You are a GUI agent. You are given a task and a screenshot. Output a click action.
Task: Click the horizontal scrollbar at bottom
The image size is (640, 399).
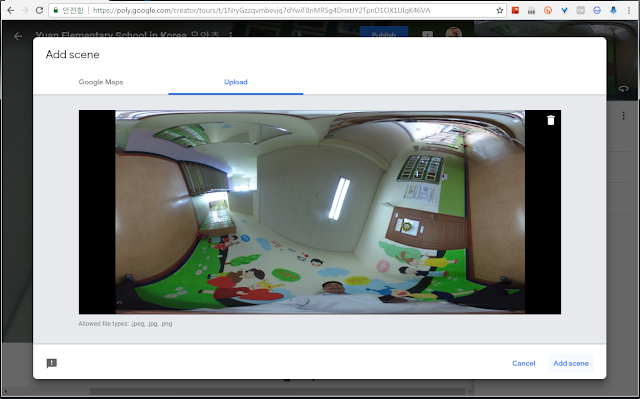[278, 392]
